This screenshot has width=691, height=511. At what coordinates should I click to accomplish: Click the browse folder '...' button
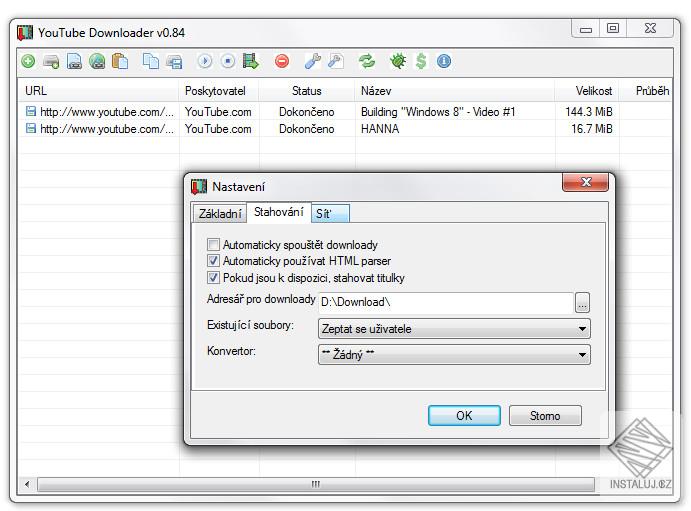tap(582, 303)
